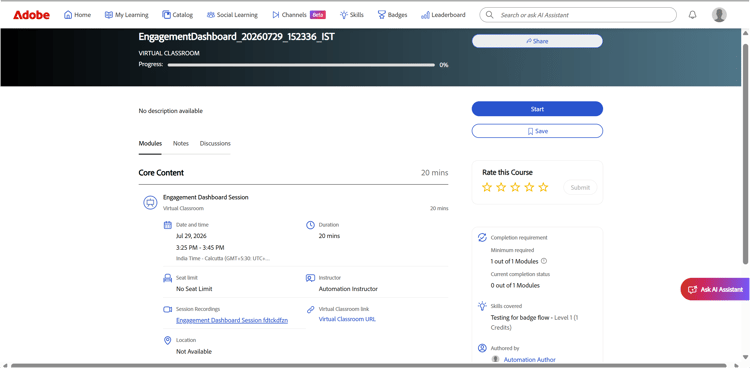Rate the course four stars

pyautogui.click(x=529, y=187)
